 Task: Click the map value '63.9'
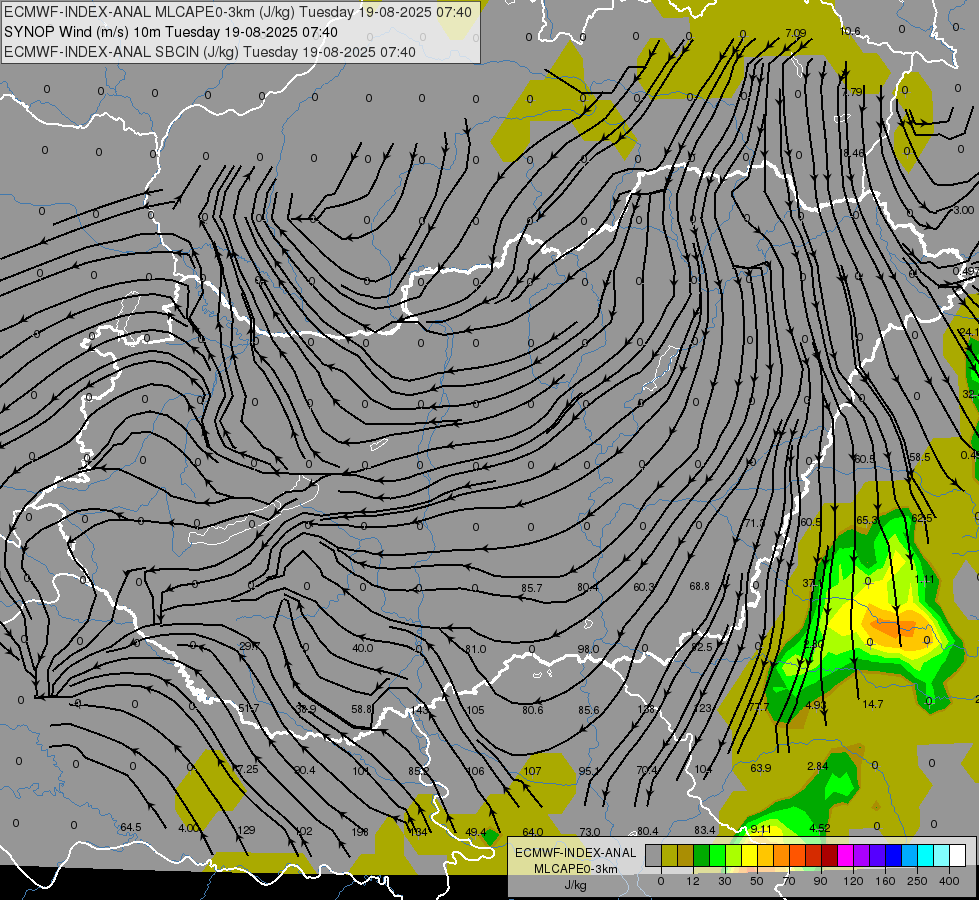click(760, 768)
